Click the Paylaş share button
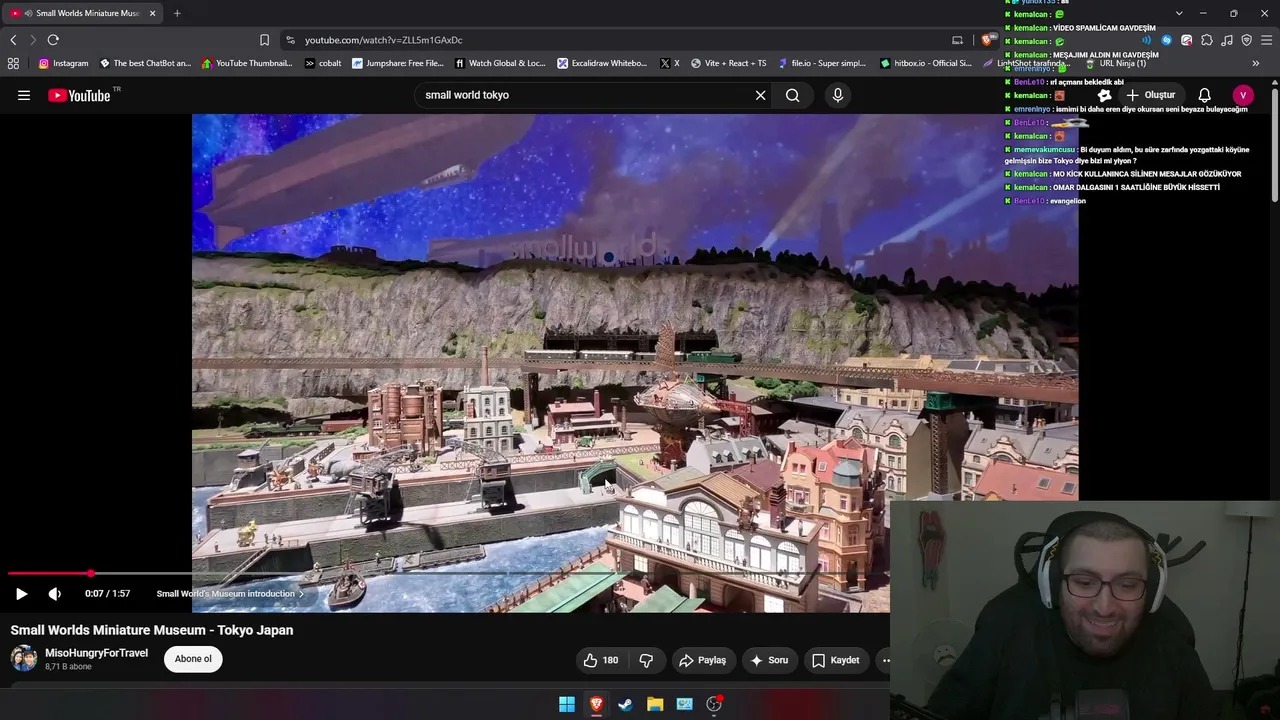The image size is (1280, 720). pyautogui.click(x=702, y=660)
